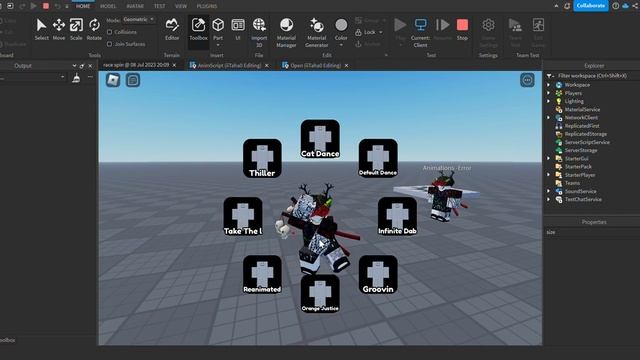The height and width of the screenshot is (360, 640).
Task: Clear the Output panel
Action: point(76,78)
